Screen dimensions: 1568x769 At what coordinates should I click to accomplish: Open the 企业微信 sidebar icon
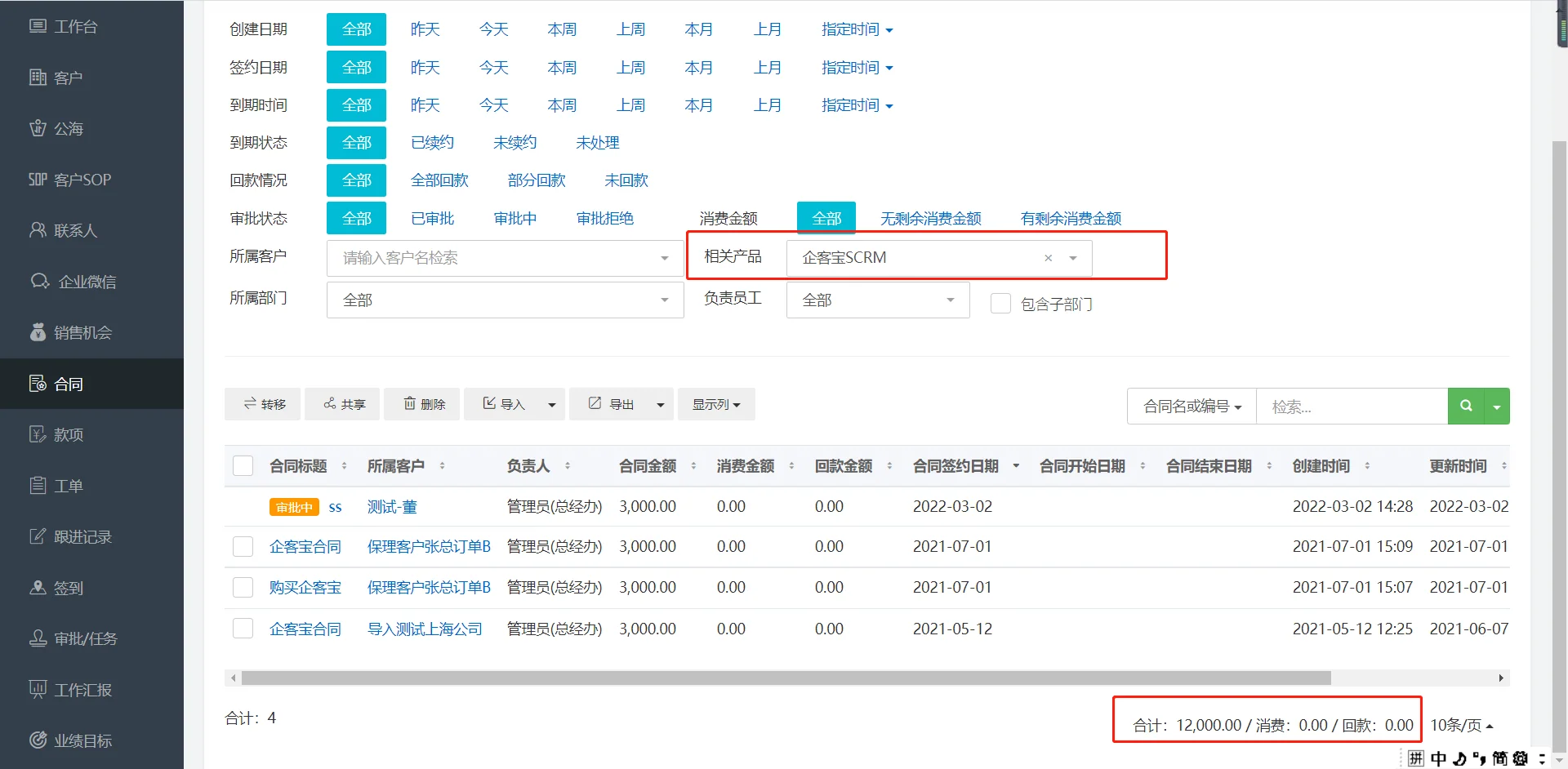tap(40, 282)
